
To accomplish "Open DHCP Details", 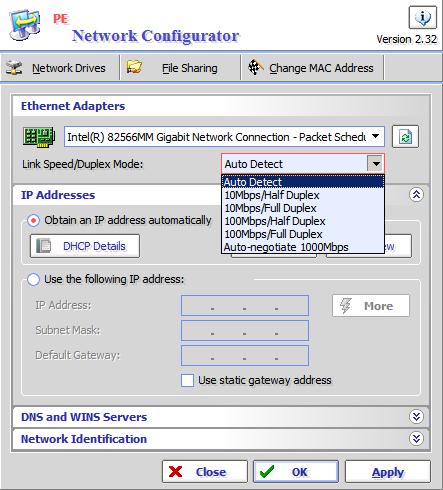I will point(85,246).
